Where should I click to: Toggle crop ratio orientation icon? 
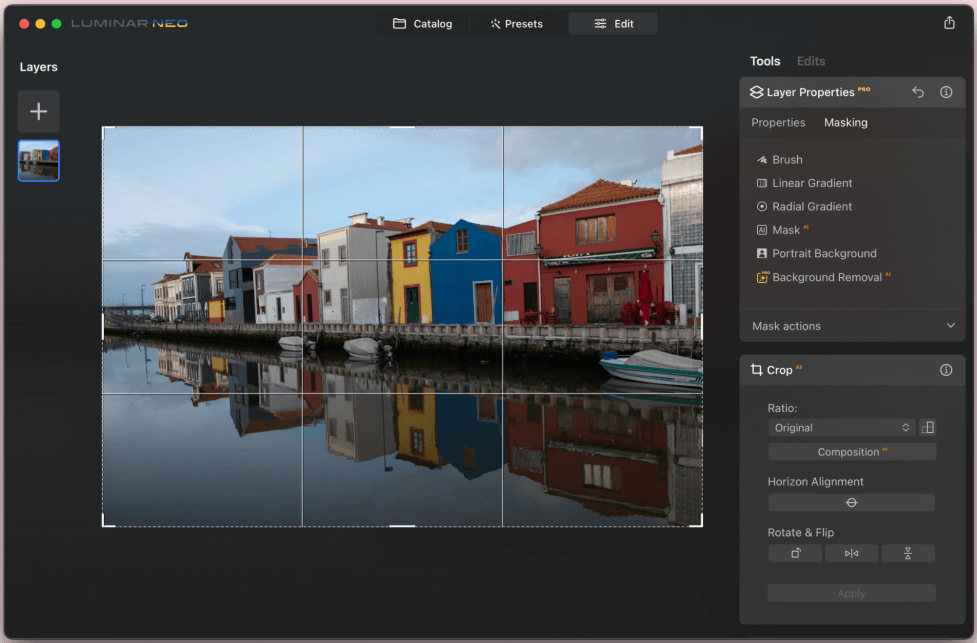tap(928, 427)
